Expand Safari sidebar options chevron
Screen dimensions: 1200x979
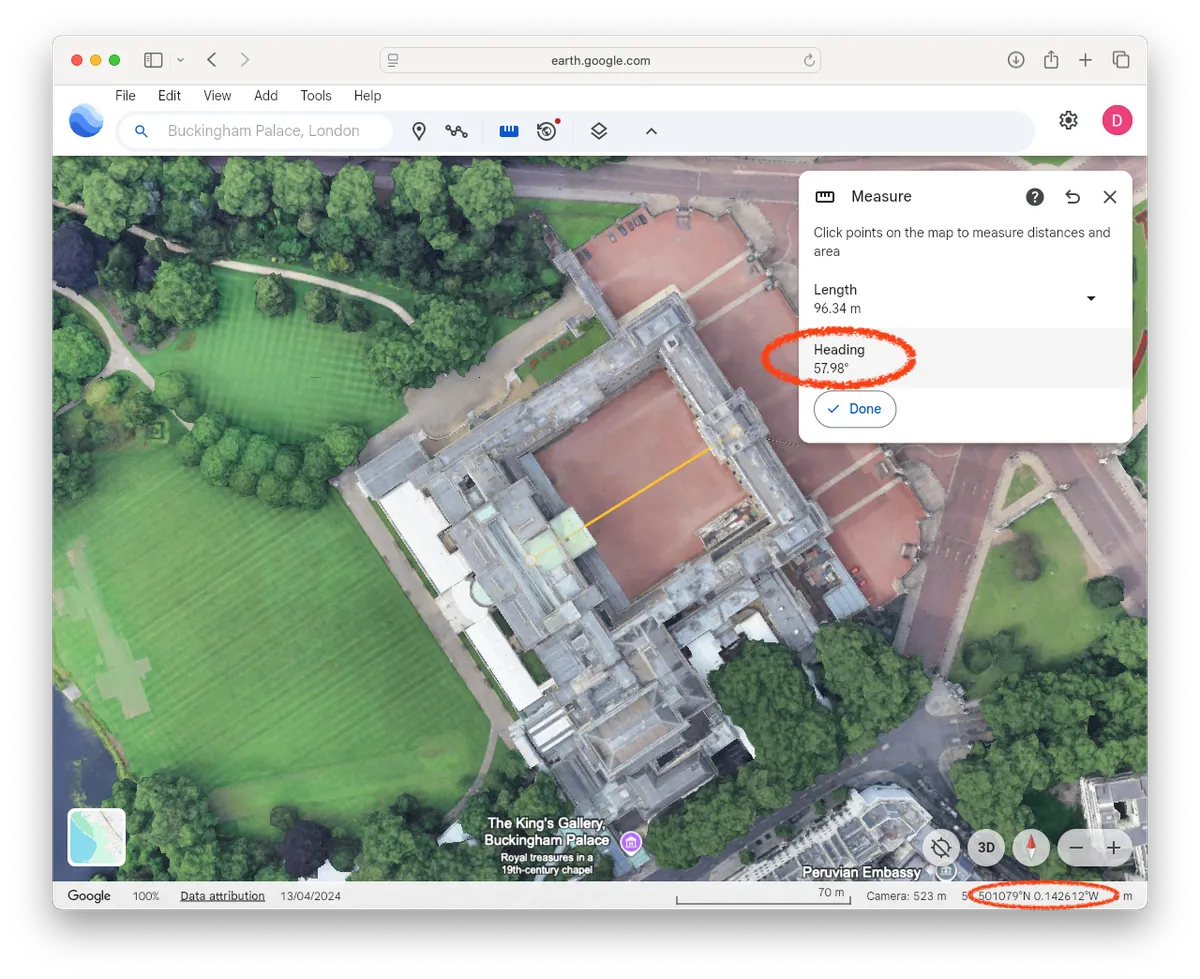pyautogui.click(x=180, y=60)
